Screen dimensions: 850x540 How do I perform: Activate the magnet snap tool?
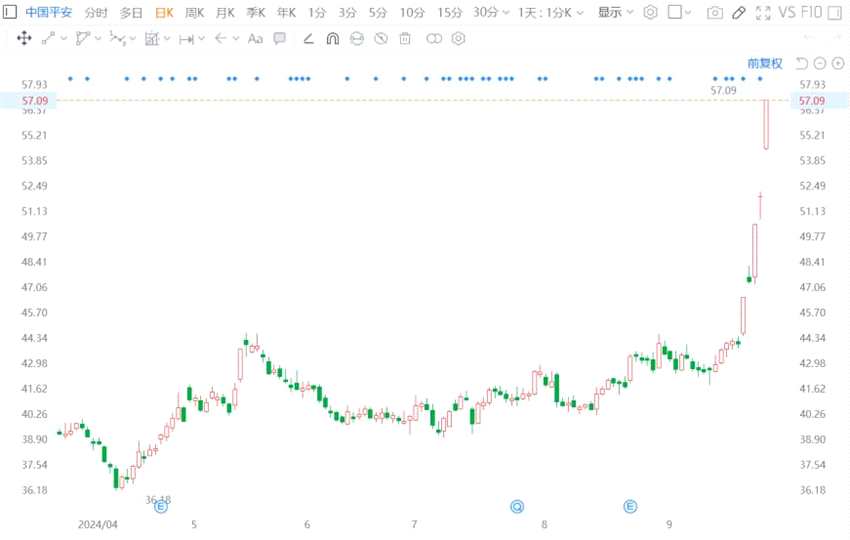coord(333,38)
